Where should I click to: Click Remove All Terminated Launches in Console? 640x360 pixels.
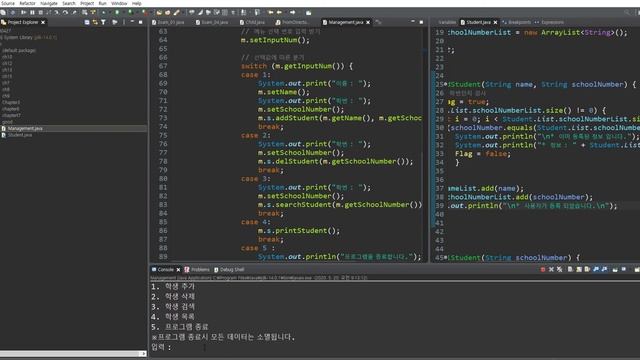click(560, 269)
